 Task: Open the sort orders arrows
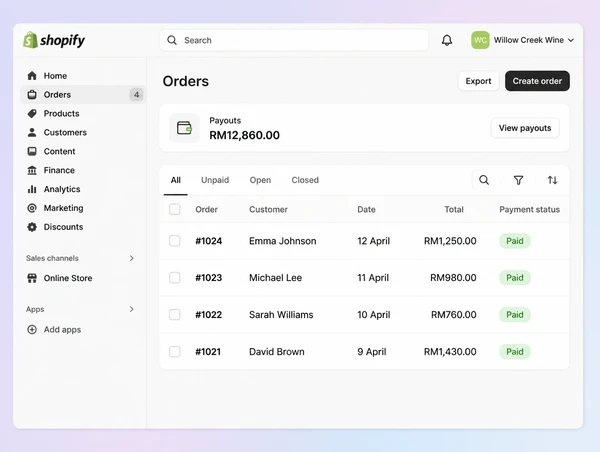click(552, 180)
